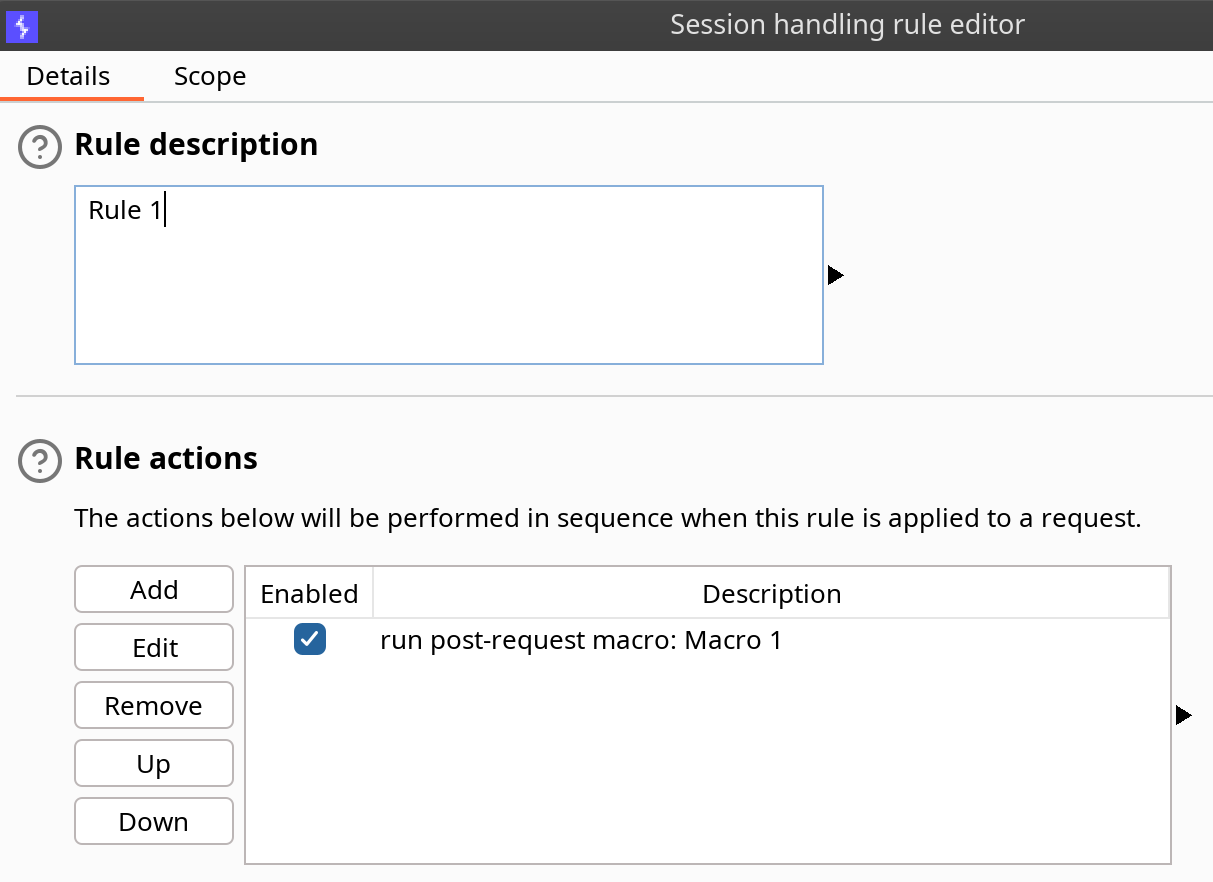Remove the selected rule action

(154, 706)
